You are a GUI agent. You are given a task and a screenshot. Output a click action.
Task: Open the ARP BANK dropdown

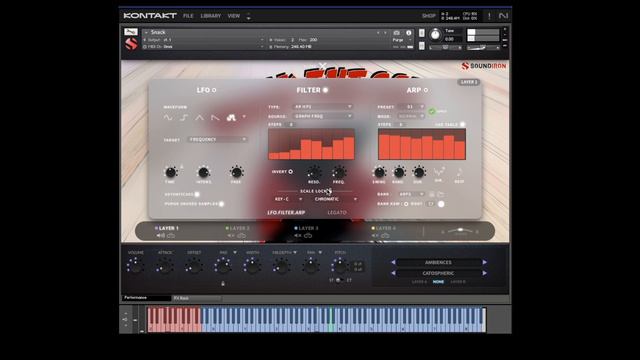pos(411,194)
